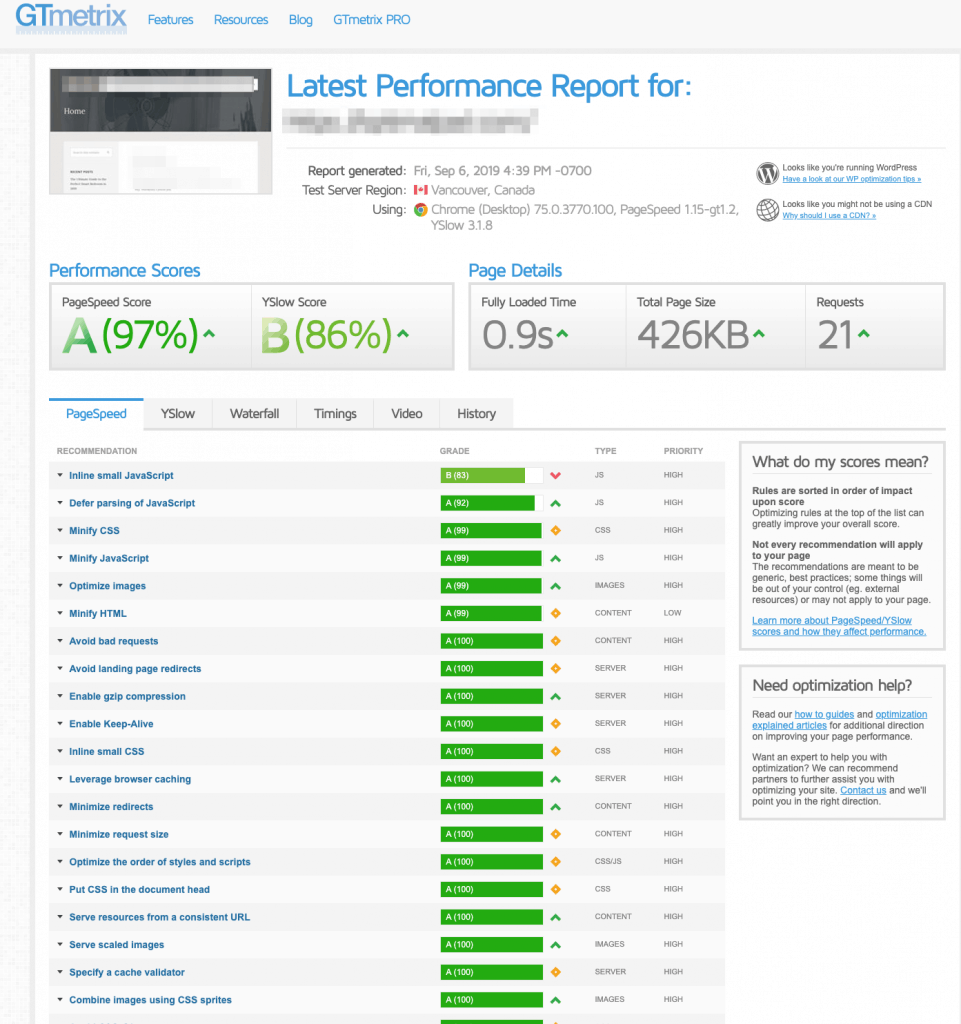This screenshot has width=961, height=1024.
Task: Click up arrow next to Total Page Size
Action: (x=759, y=334)
